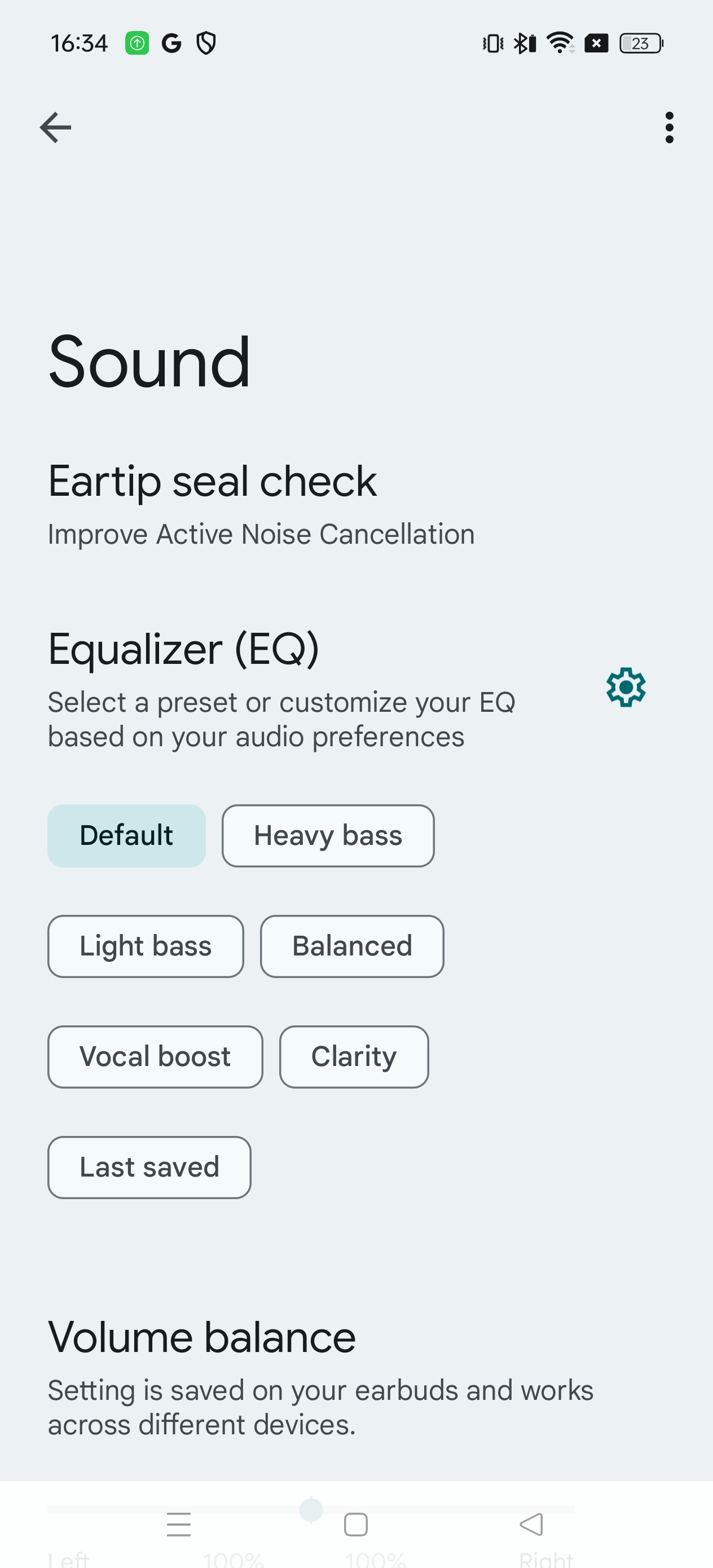The image size is (713, 1568).
Task: Tap the volume balance slider thumb
Action: 311,1509
